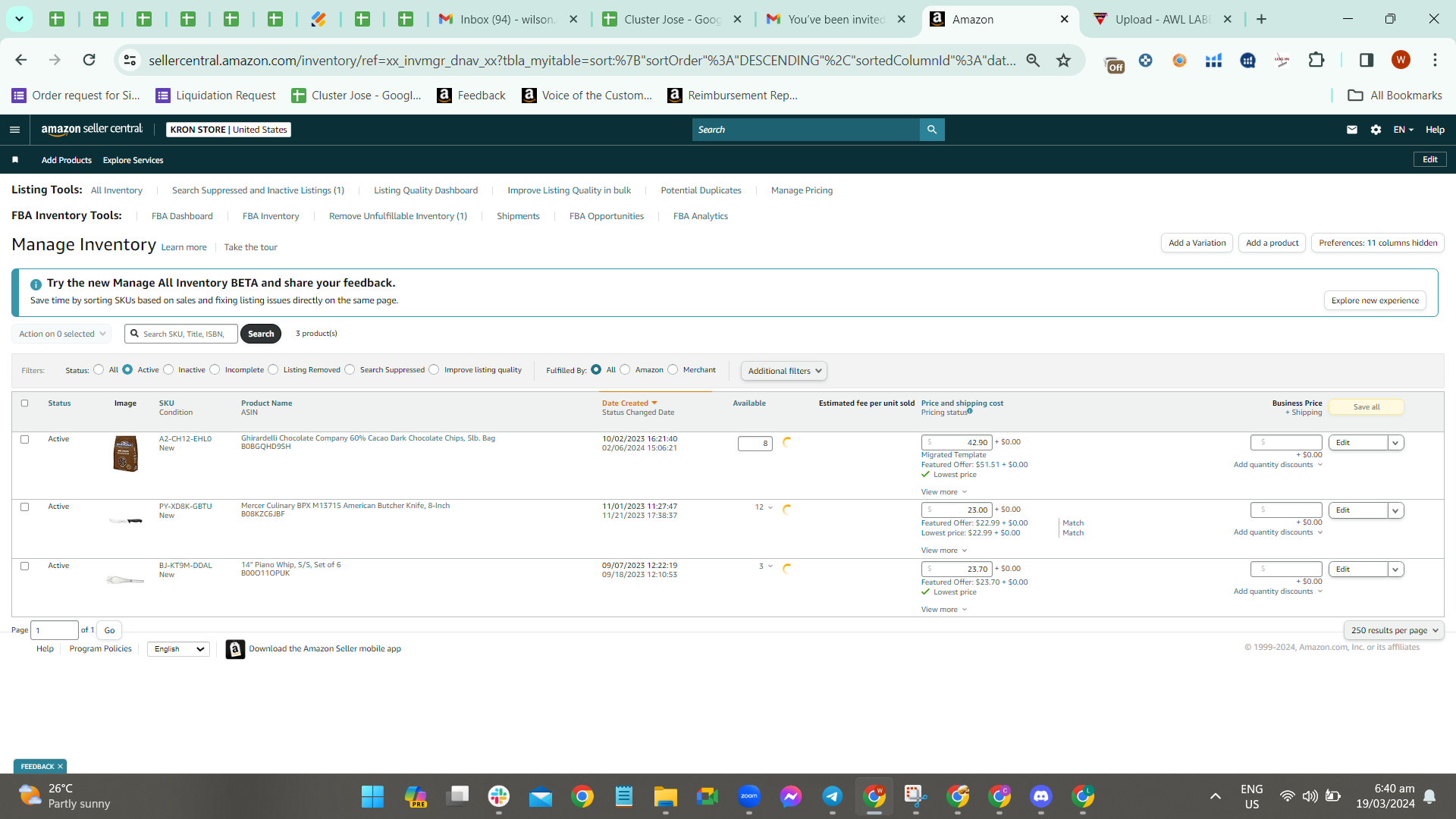
Task: Open the Chrome side panel icon
Action: 1367,60
